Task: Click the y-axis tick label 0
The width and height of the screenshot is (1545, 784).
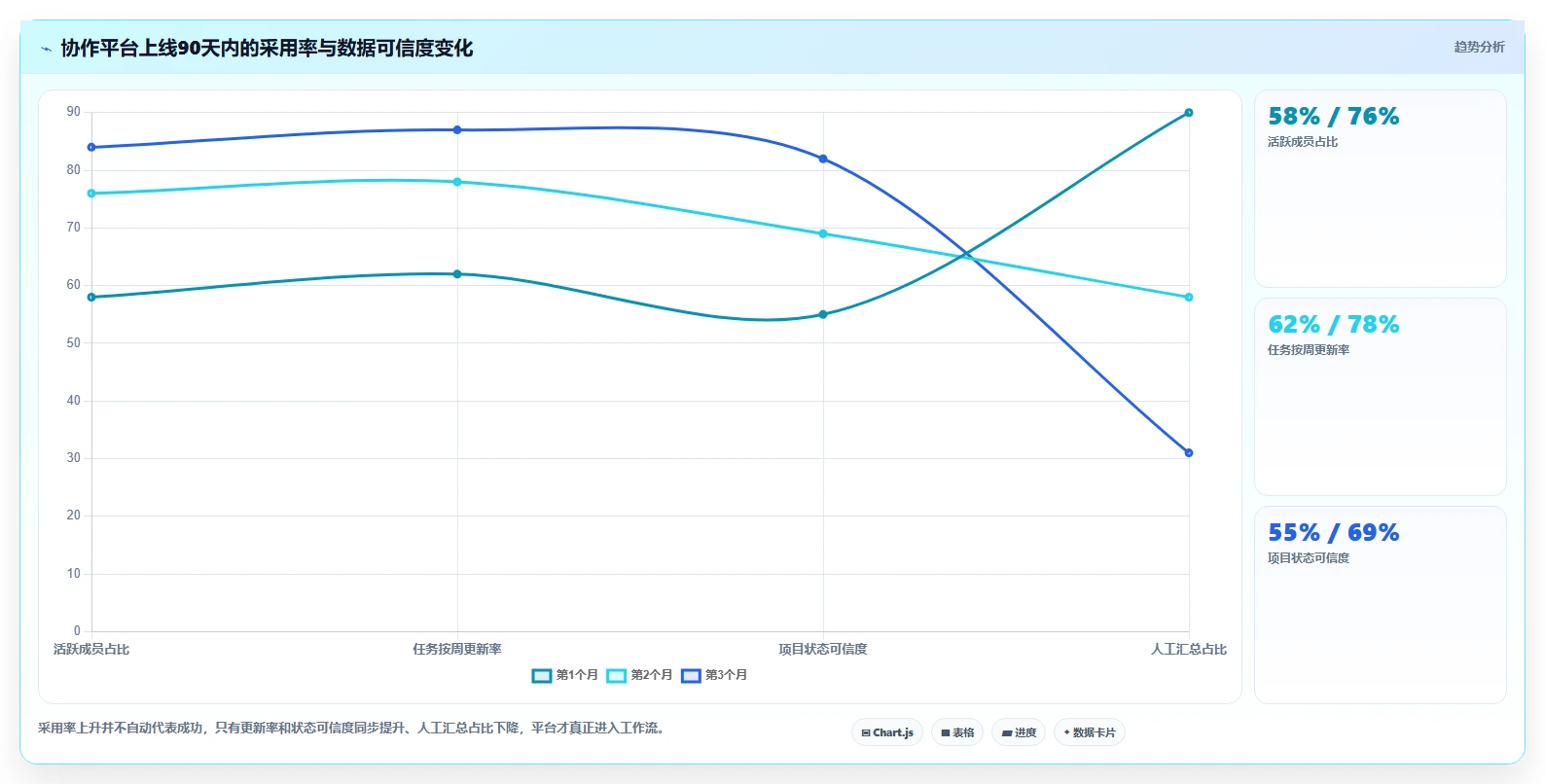Action: click(77, 630)
